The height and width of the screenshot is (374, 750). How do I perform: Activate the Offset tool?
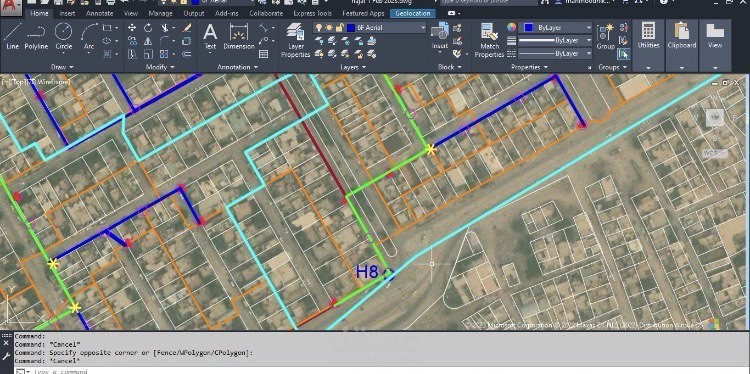[187, 54]
